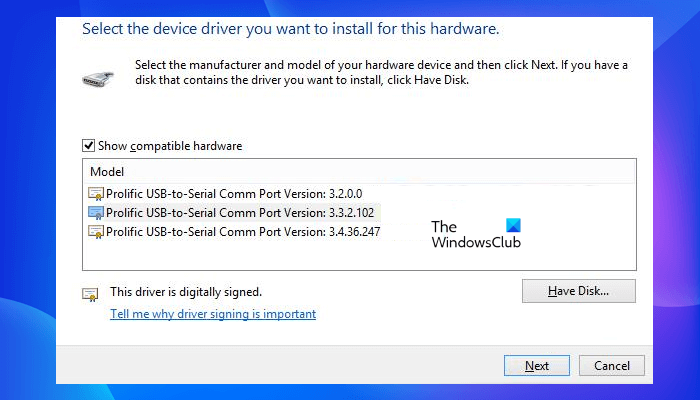Proceed with the Next button

coord(537,365)
